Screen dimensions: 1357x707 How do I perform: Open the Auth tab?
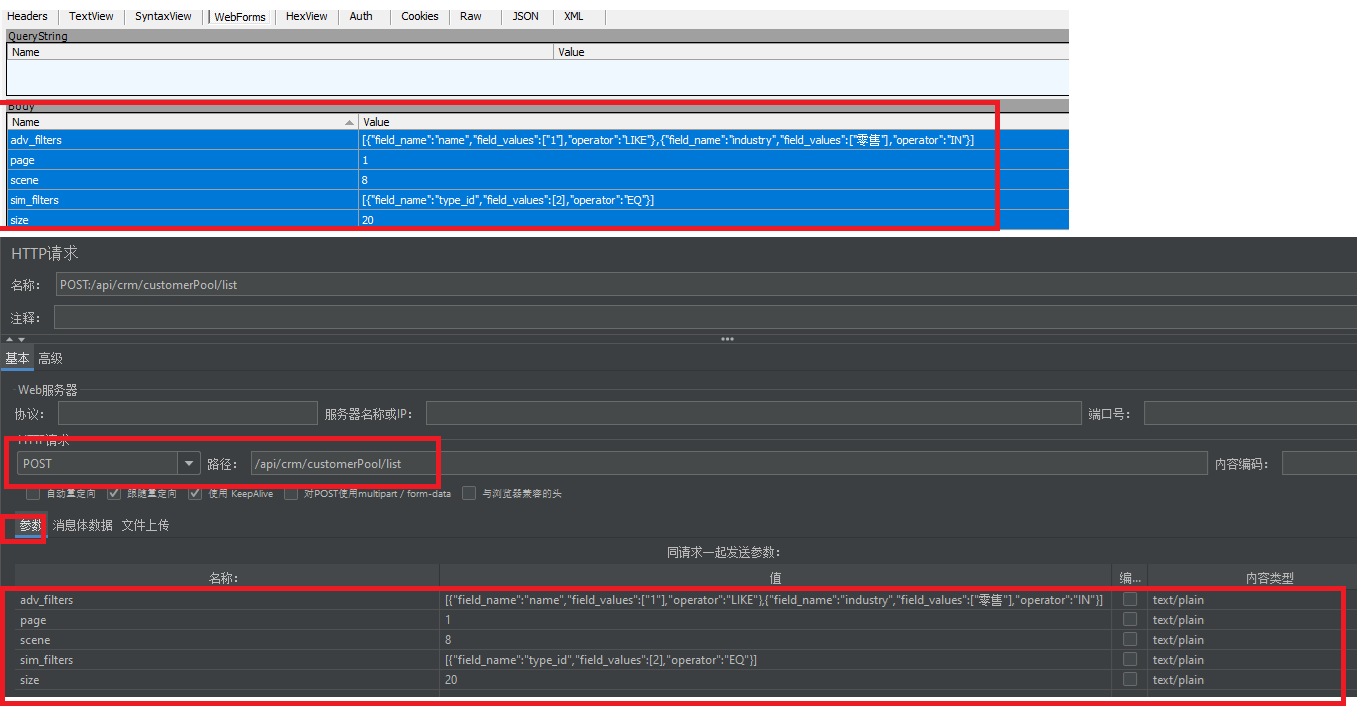pyautogui.click(x=361, y=16)
